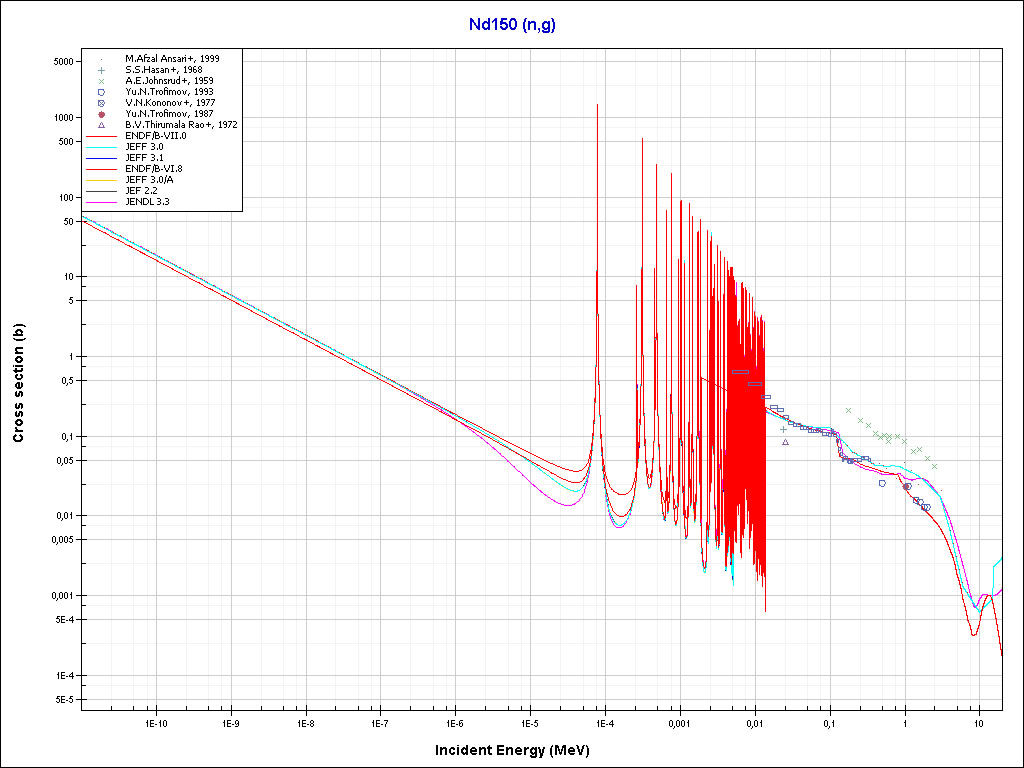Click the x marker beside A.E.Johnsrud+, 1959
Image resolution: width=1024 pixels, height=768 pixels.
coord(102,81)
